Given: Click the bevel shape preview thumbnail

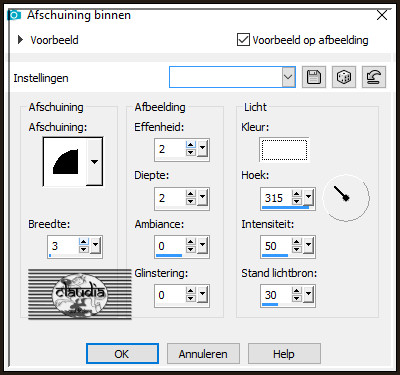Looking at the screenshot, I should coord(65,162).
